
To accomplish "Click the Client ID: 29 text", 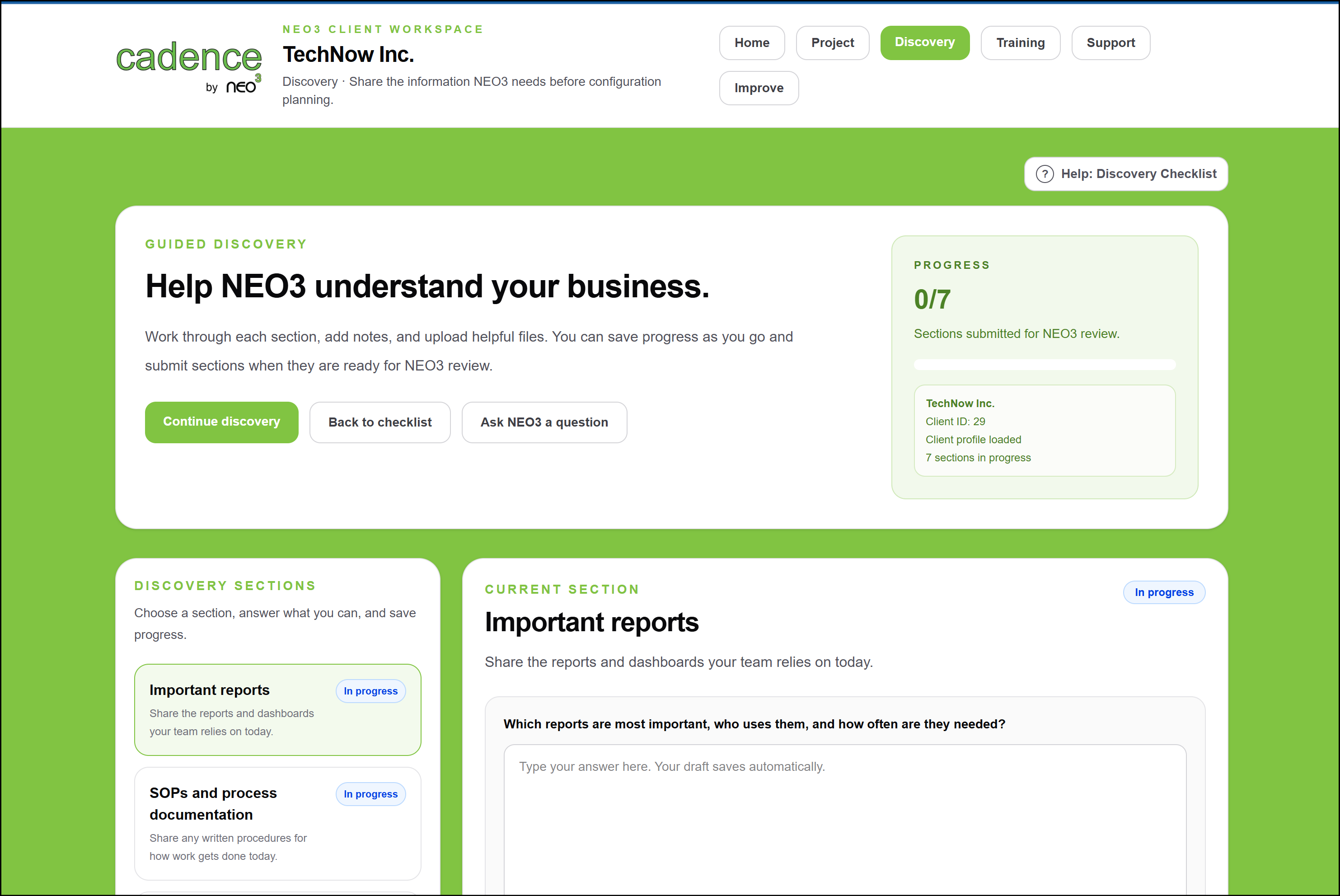I will (955, 422).
